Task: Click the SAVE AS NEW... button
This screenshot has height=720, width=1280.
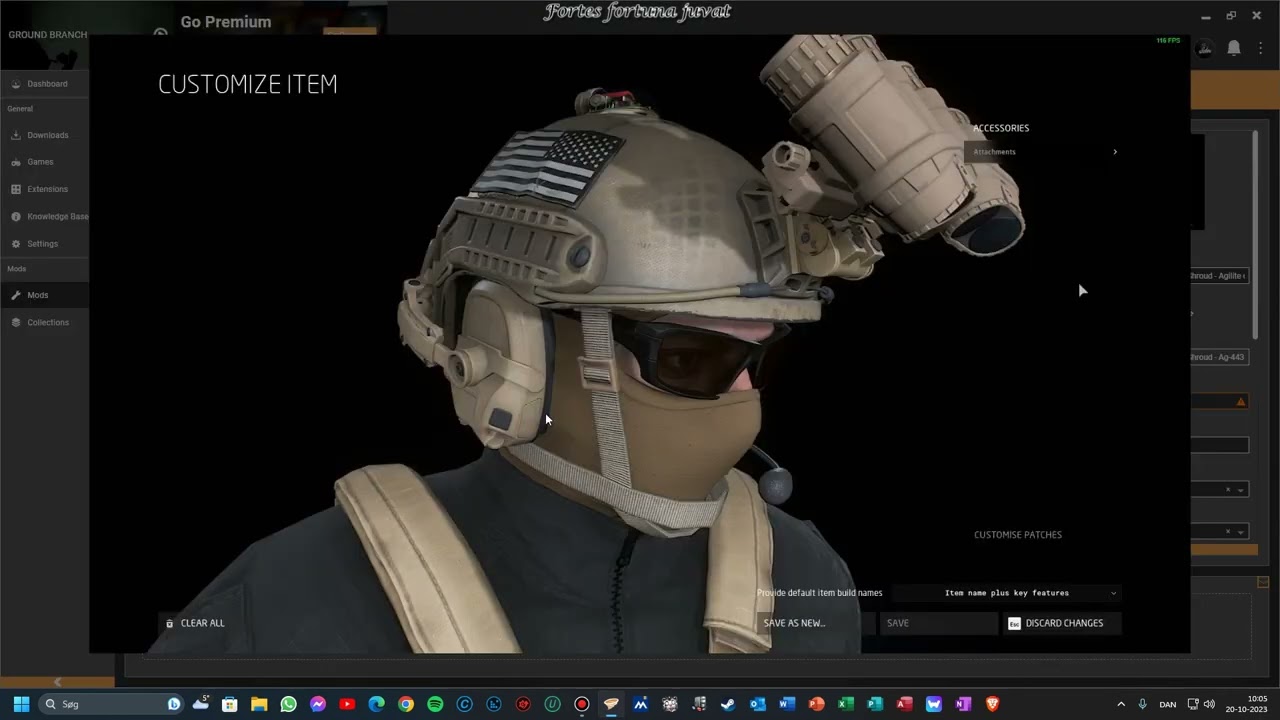Action: tap(815, 623)
